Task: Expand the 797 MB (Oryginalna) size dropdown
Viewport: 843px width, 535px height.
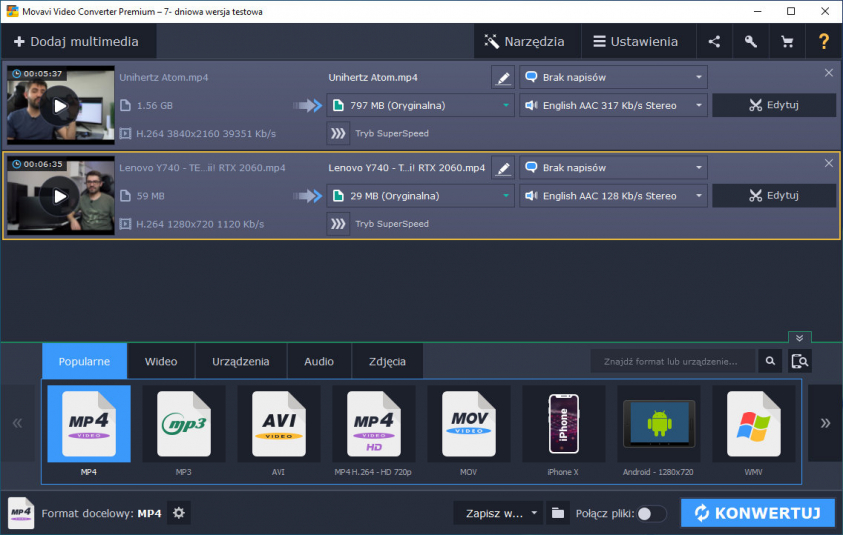Action: click(x=420, y=106)
